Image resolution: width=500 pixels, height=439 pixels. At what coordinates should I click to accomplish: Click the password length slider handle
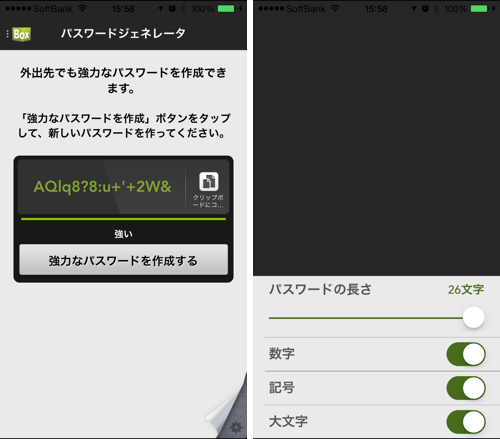tap(473, 317)
